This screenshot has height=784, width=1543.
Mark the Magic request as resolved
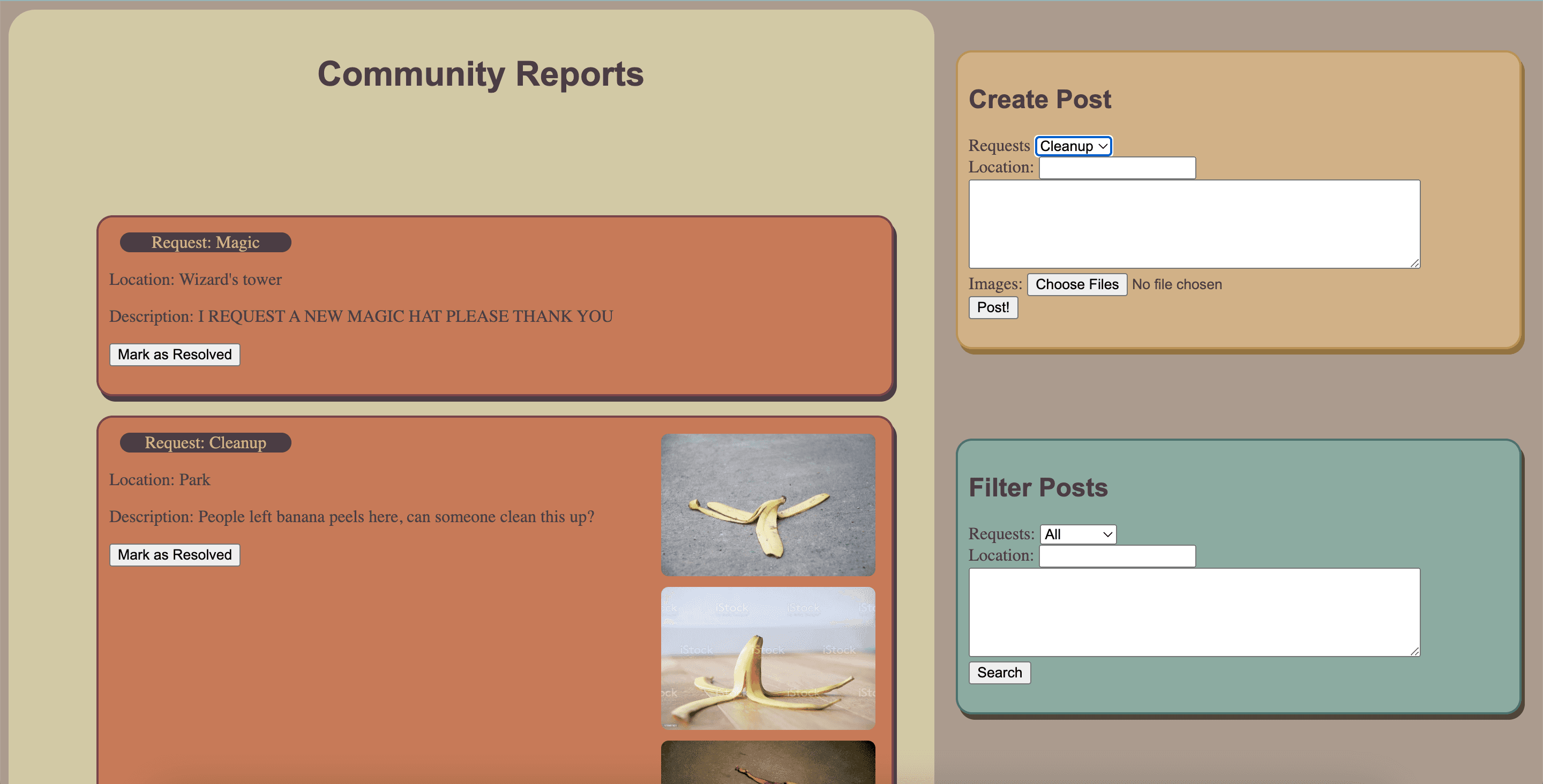174,355
